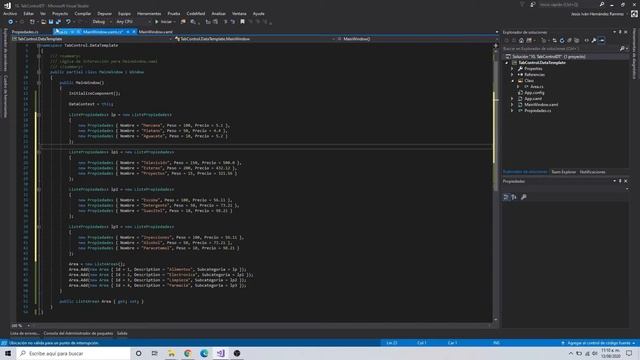Image resolution: width=640 pixels, height=360 pixels.
Task: Click the Iniciar start debugging button
Action: 163,22
